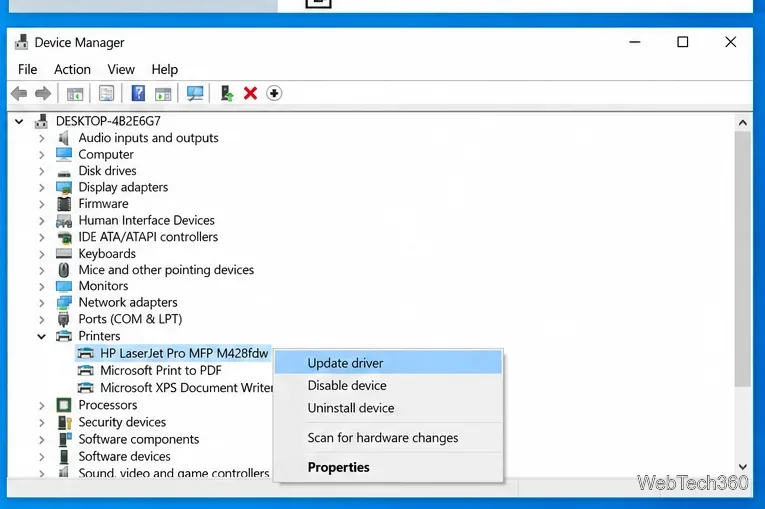Screen dimensions: 765x509
Task: Click the Computer category monitor icon
Action: point(64,154)
